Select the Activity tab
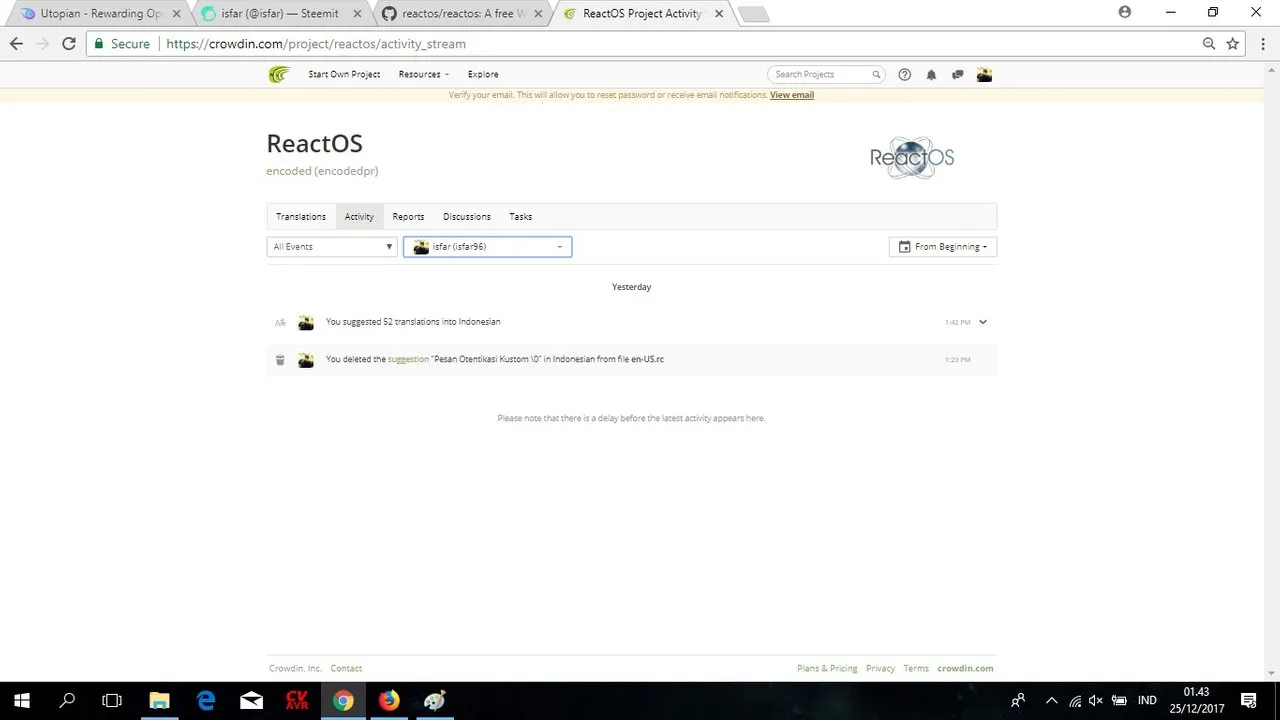Viewport: 1280px width, 720px height. coord(359,217)
